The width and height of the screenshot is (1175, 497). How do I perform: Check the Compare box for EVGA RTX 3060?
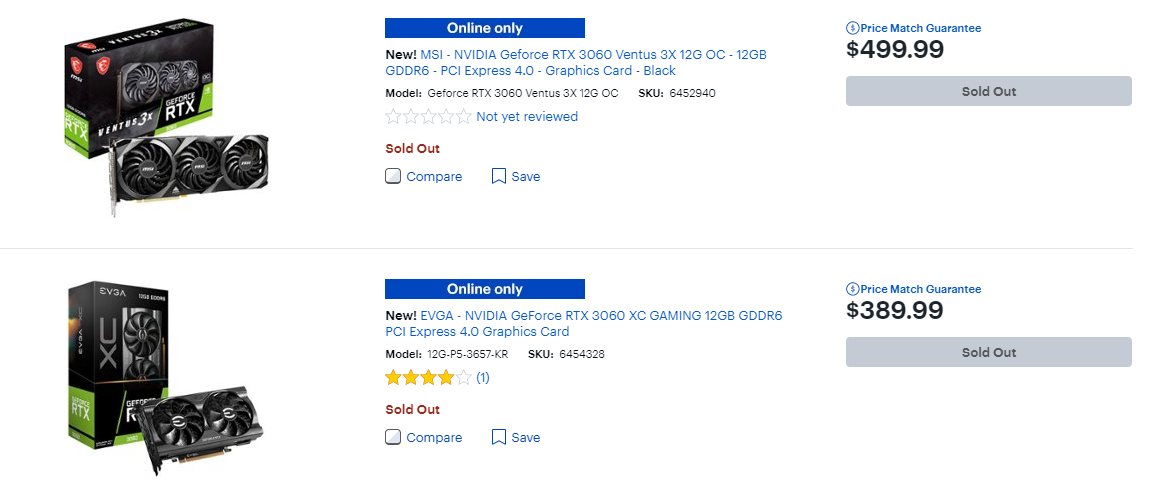(x=393, y=437)
